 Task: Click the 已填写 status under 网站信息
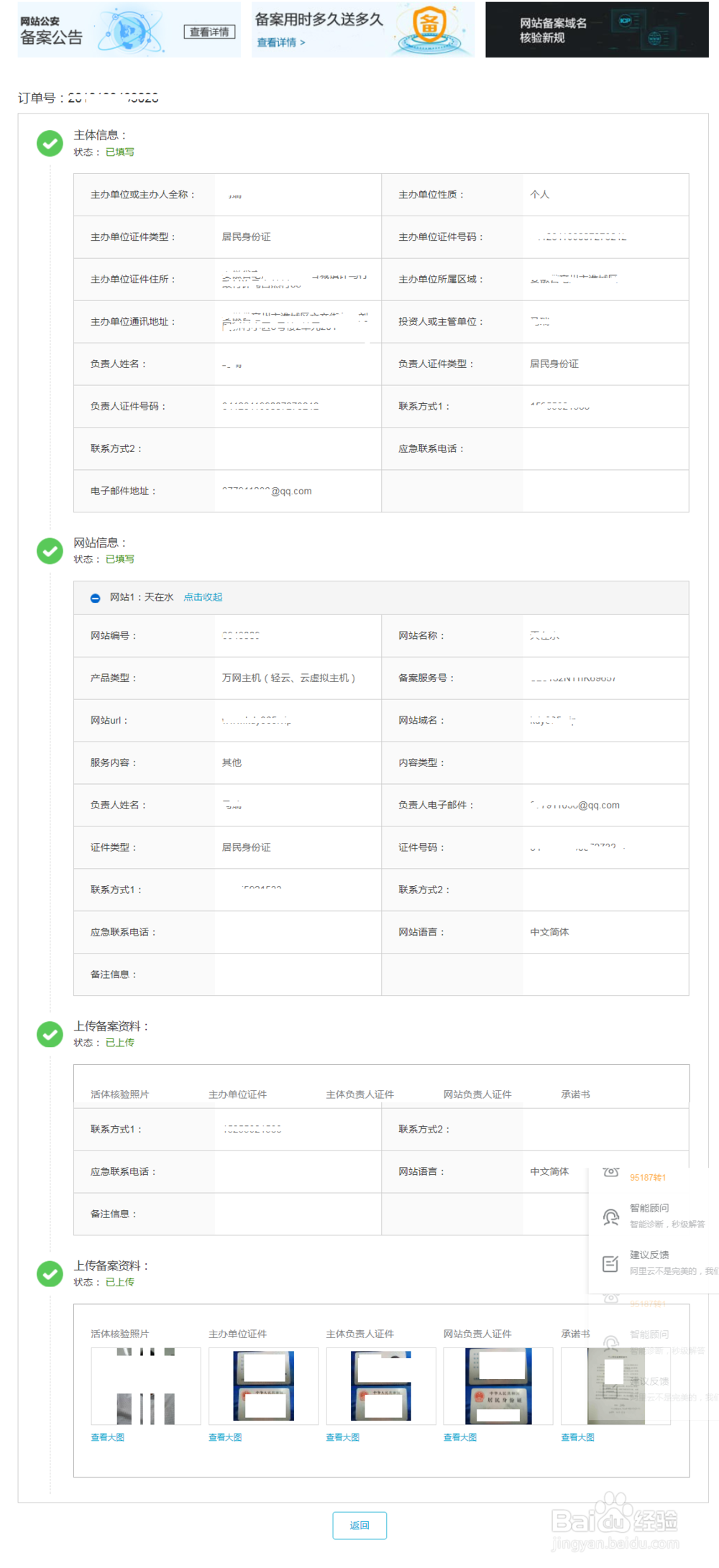pos(120,559)
